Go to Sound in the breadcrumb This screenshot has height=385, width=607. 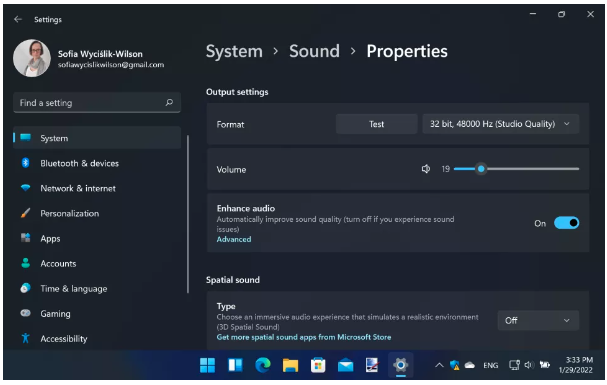click(314, 51)
